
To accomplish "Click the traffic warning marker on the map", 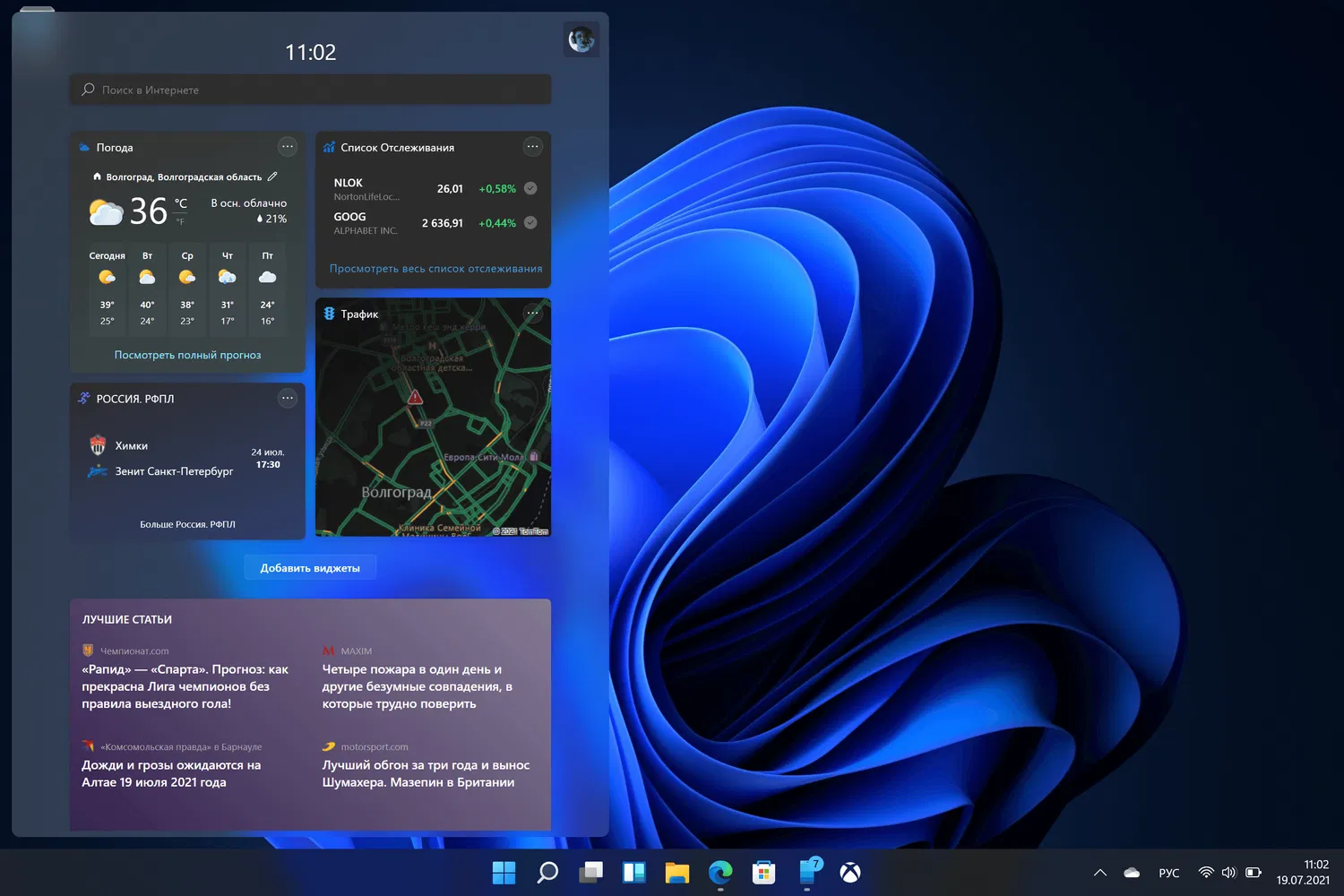I will [x=415, y=397].
